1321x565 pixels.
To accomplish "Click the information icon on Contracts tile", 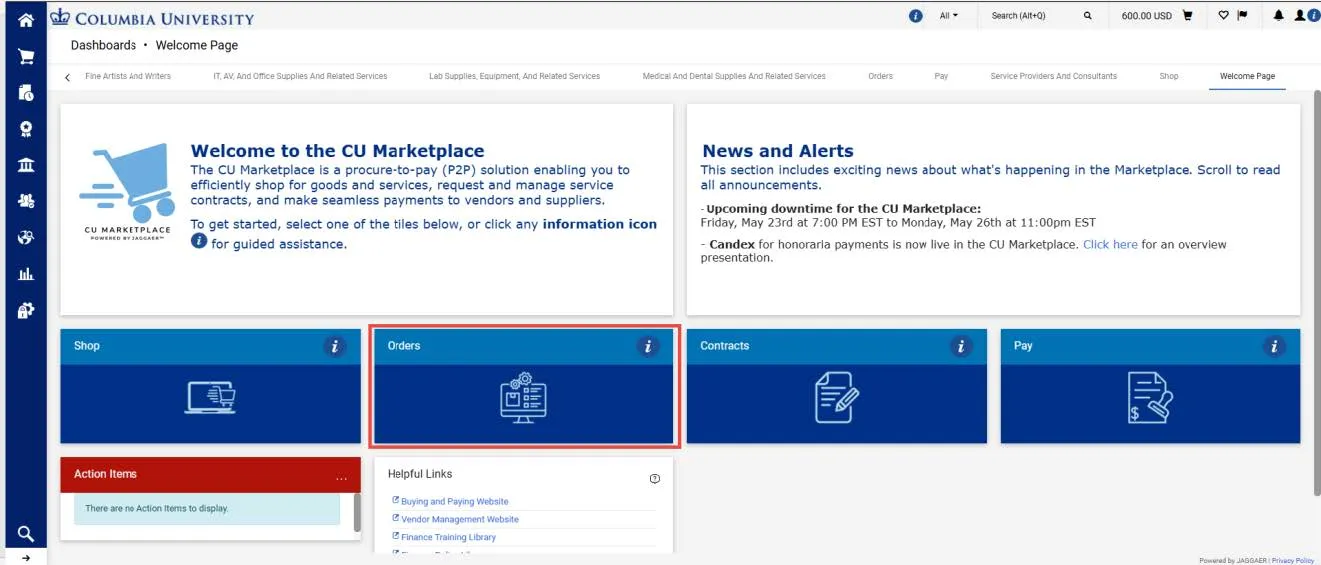I will coord(962,346).
